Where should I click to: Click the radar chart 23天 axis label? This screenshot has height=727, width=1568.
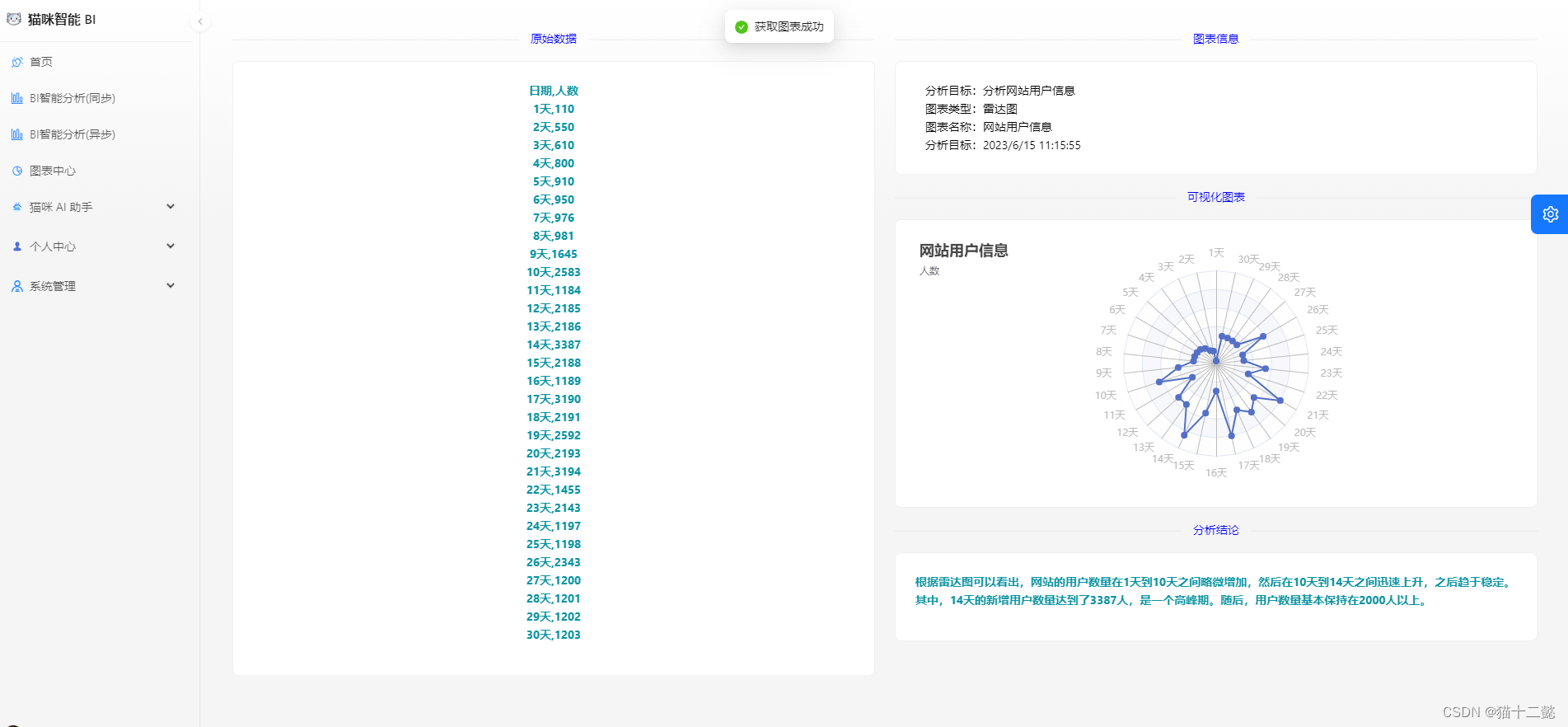[x=1332, y=373]
